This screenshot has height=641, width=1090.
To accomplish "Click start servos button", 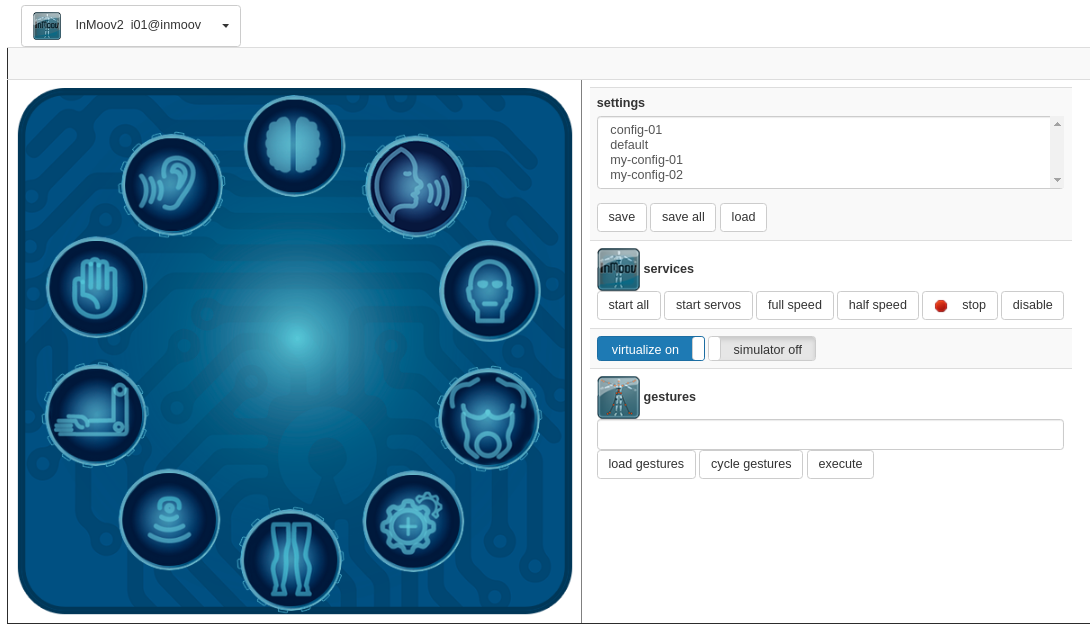I will [x=708, y=305].
